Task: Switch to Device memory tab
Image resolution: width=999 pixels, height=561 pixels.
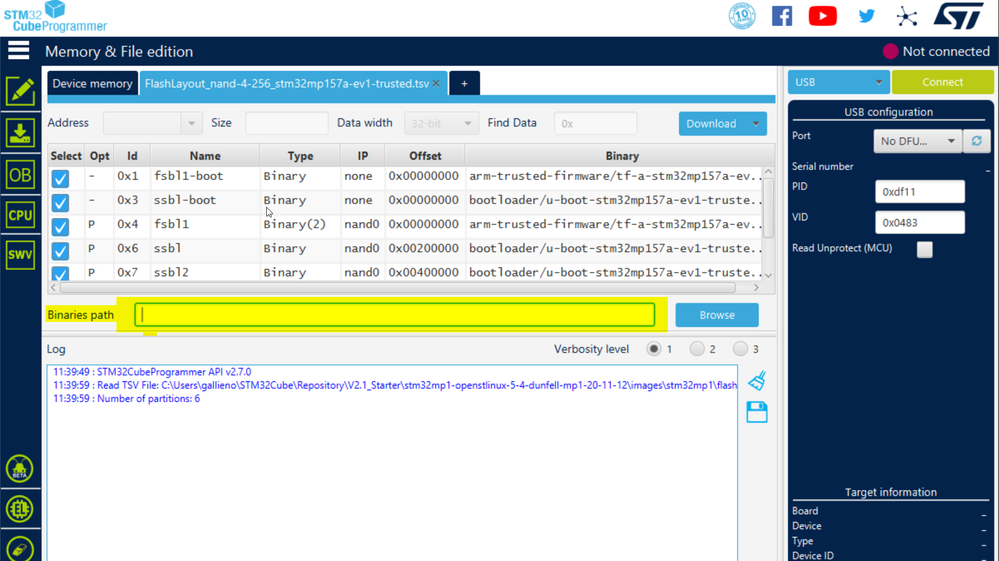Action: [x=92, y=83]
